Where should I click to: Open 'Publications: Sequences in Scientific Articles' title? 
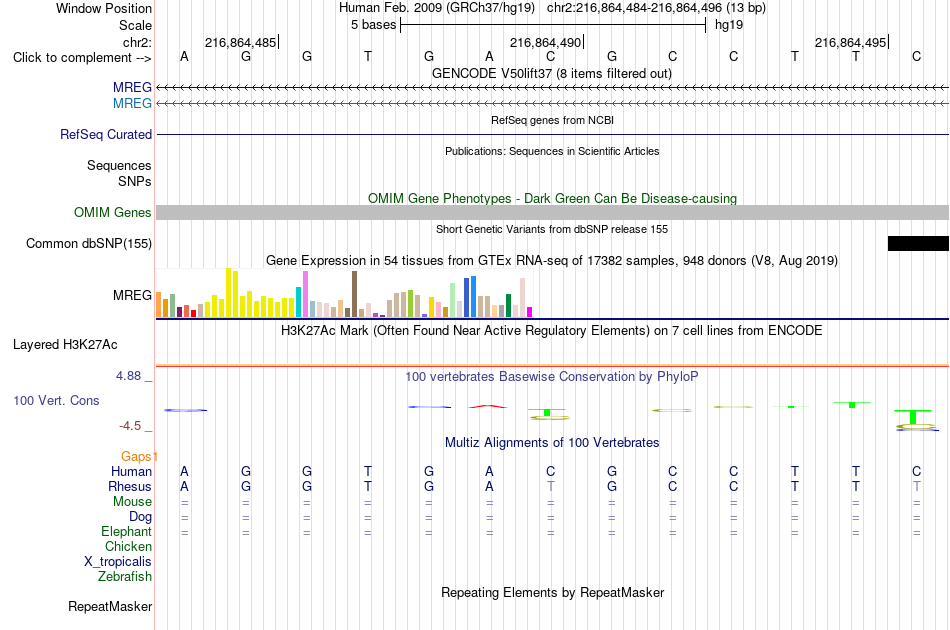click(552, 151)
